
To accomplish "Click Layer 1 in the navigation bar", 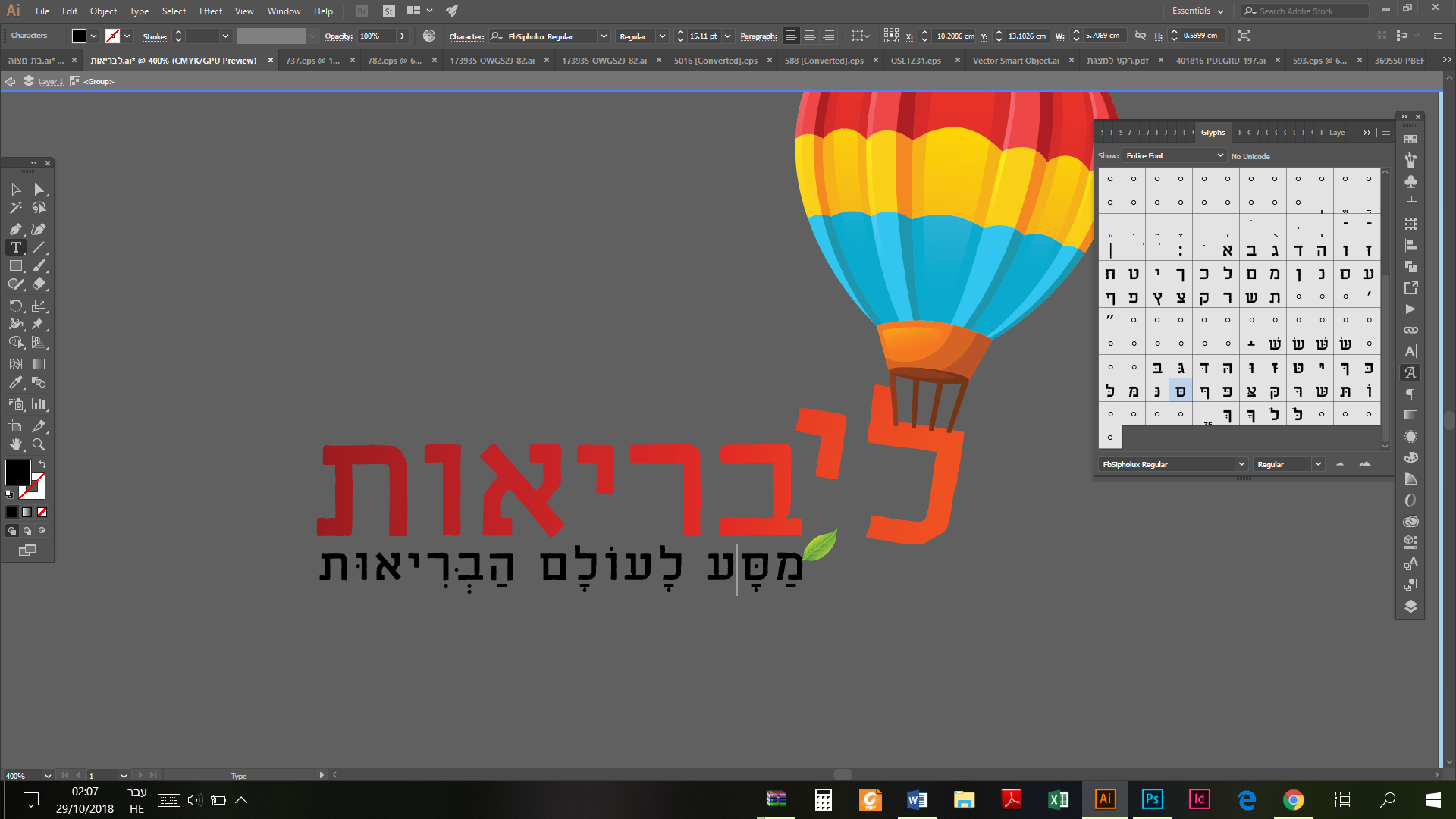I will (51, 81).
